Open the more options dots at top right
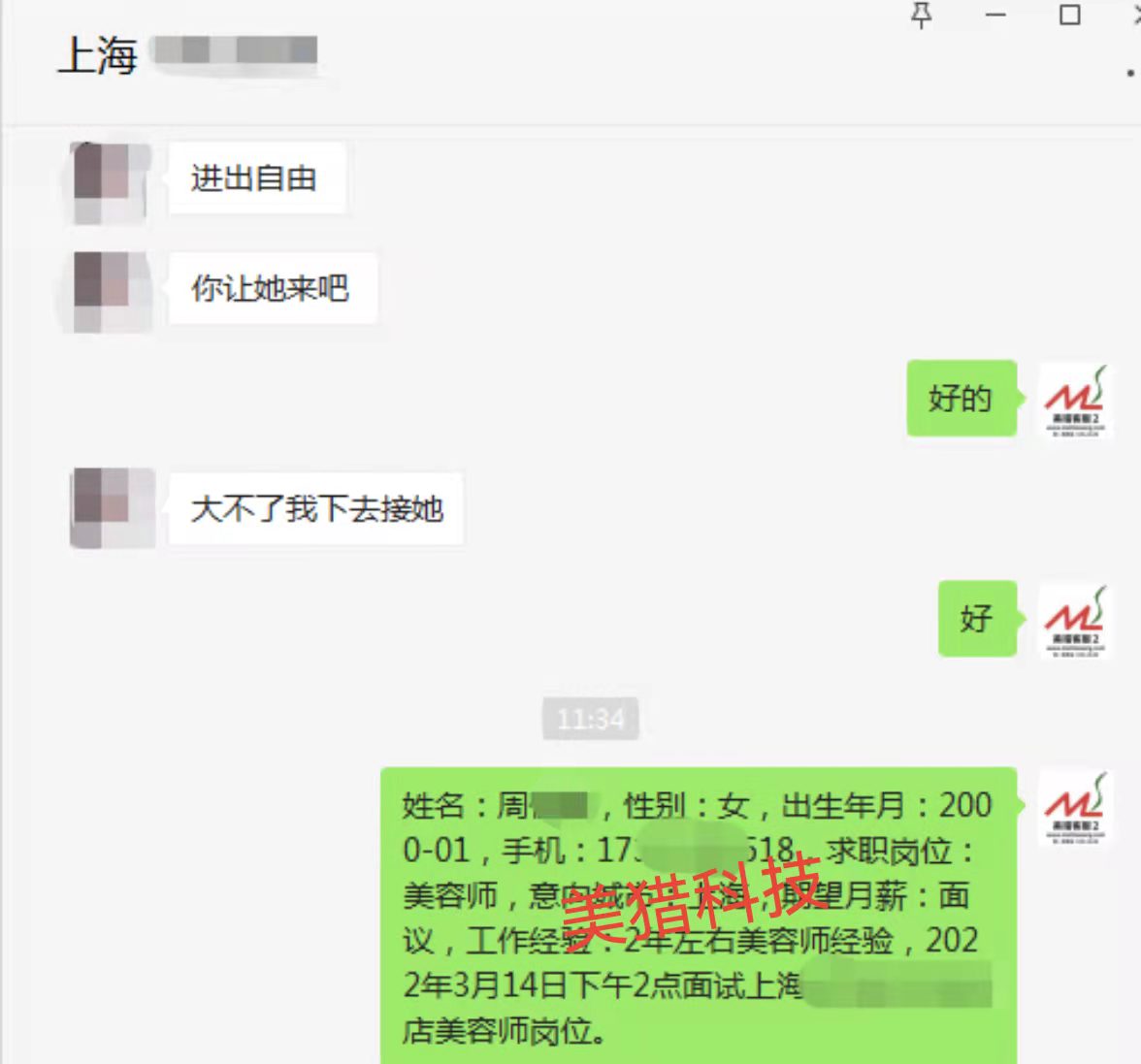This screenshot has height=1064, width=1141. [x=1129, y=73]
